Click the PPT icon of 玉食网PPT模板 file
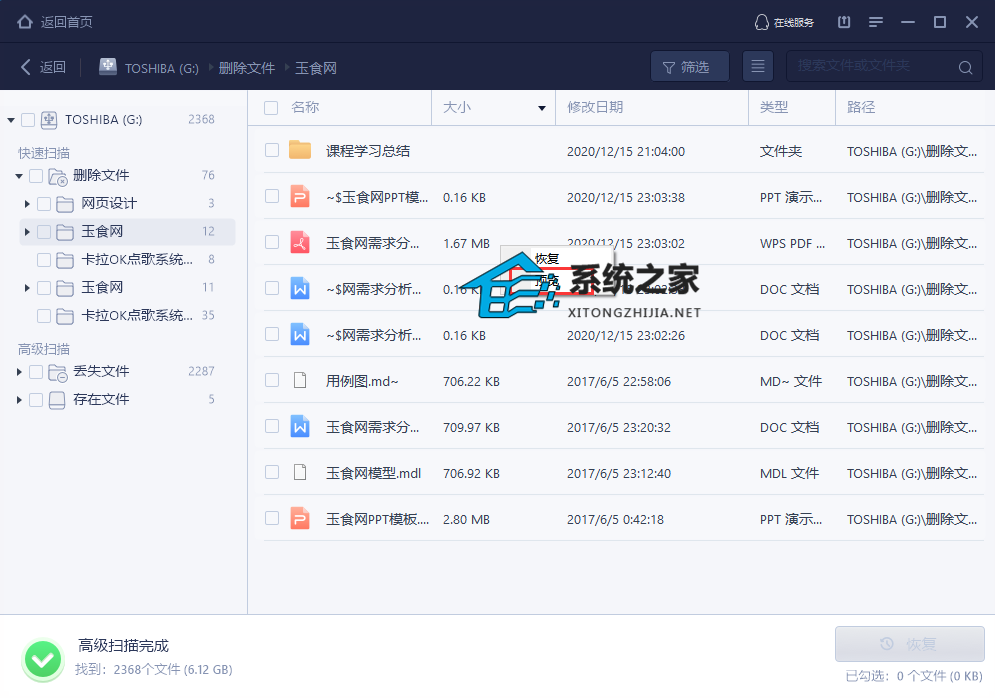This screenshot has height=698, width=995. 300,519
